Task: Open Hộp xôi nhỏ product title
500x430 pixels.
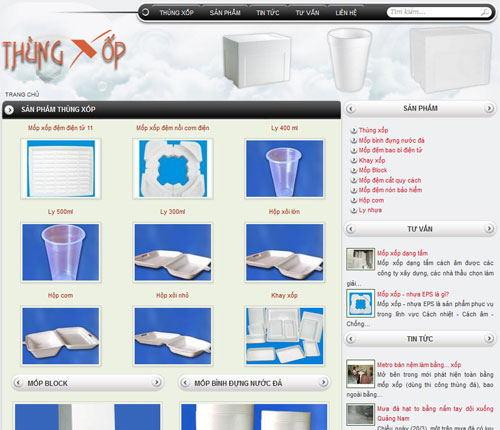Action: 173,295
